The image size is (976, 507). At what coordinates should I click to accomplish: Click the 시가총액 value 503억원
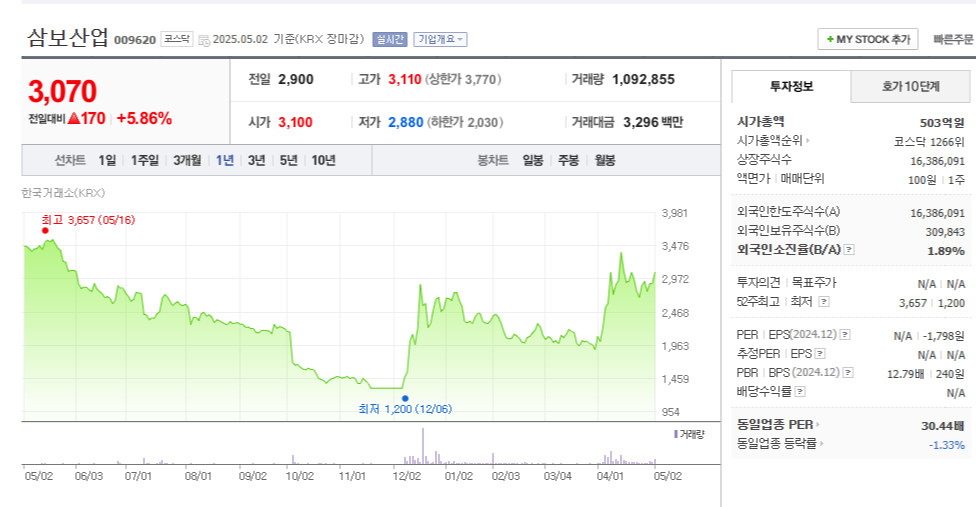tap(942, 123)
